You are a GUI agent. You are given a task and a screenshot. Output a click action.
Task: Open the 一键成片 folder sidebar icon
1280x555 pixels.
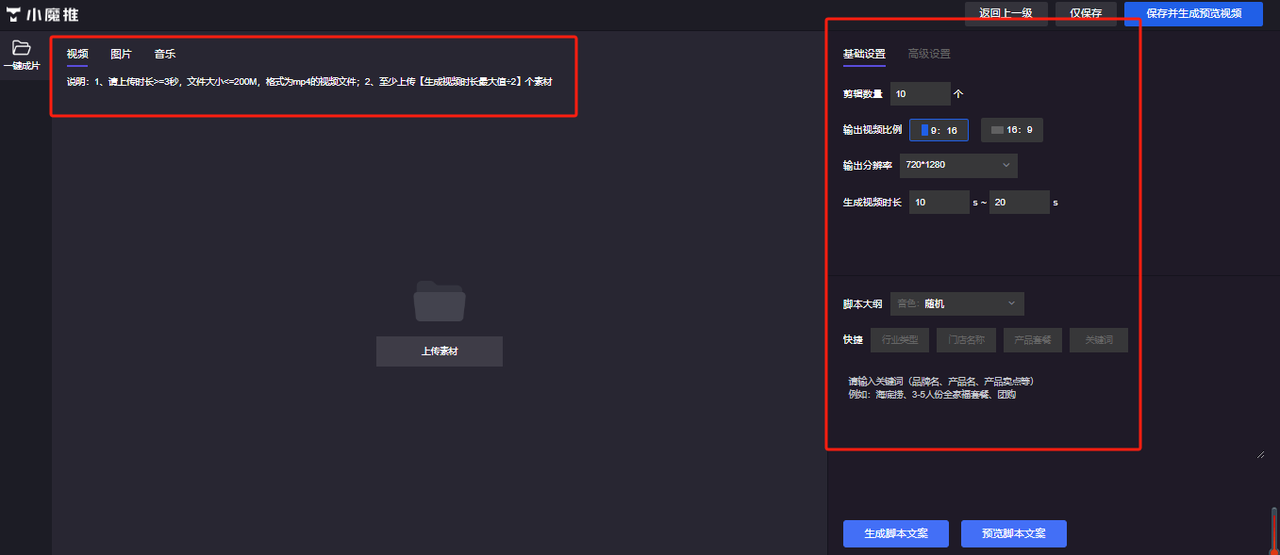(x=21, y=48)
